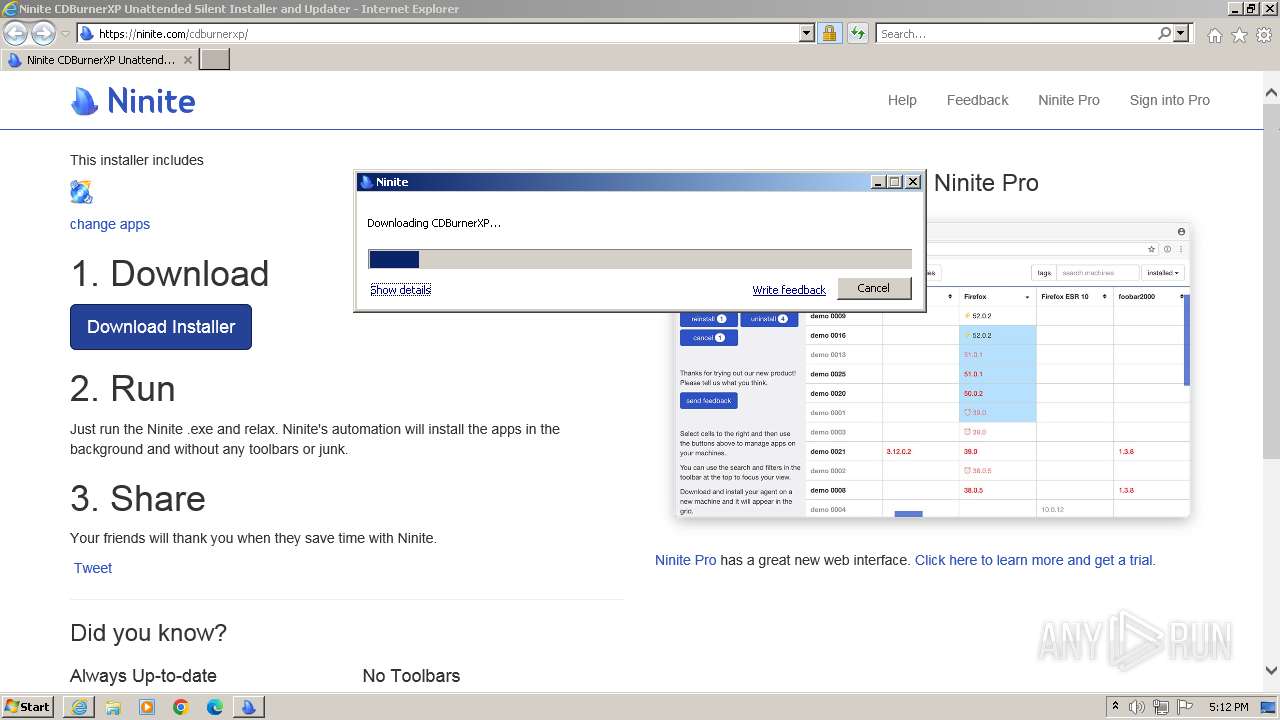The width and height of the screenshot is (1280, 720).
Task: Click the browser Forward arrow button
Action: (43, 34)
